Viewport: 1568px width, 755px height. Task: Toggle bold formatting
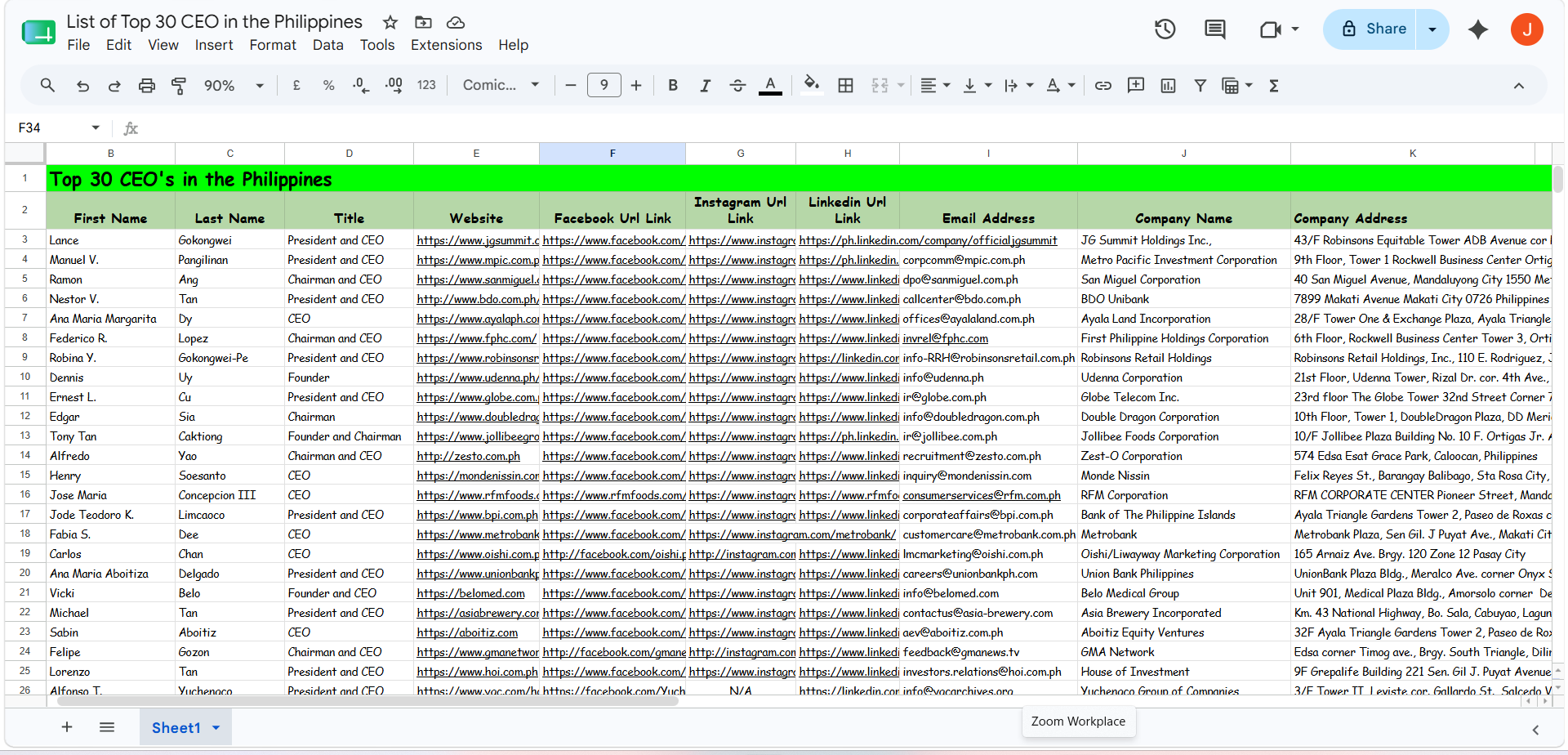[x=673, y=85]
